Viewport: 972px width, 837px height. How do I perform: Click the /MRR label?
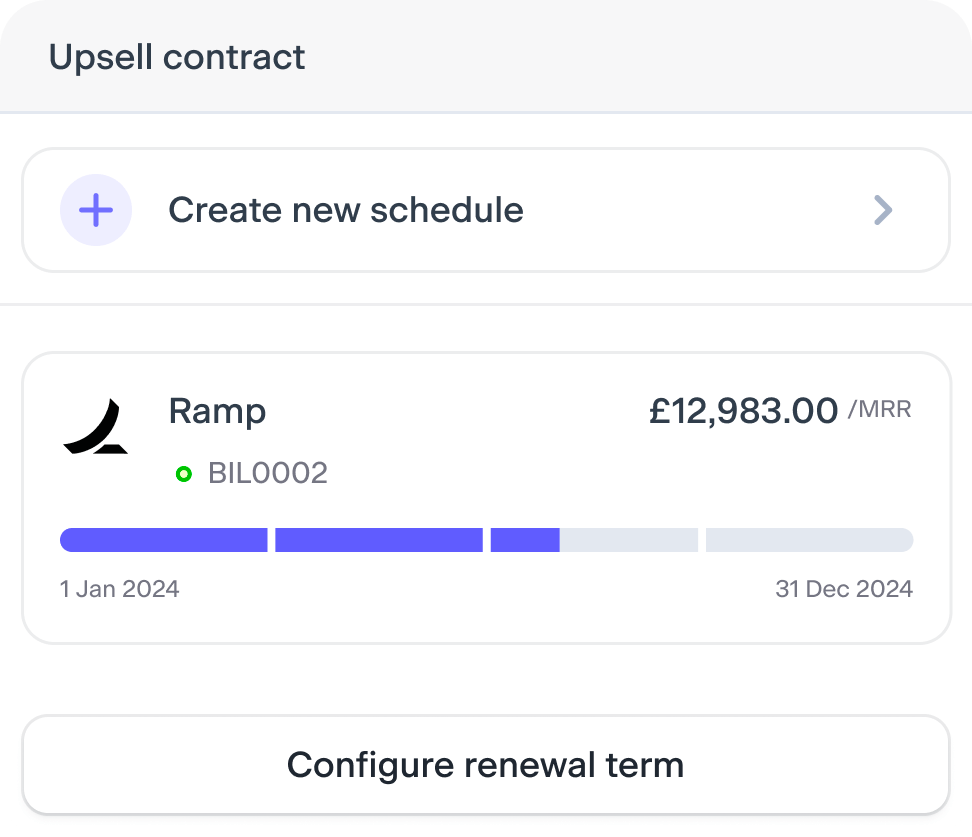(879, 409)
